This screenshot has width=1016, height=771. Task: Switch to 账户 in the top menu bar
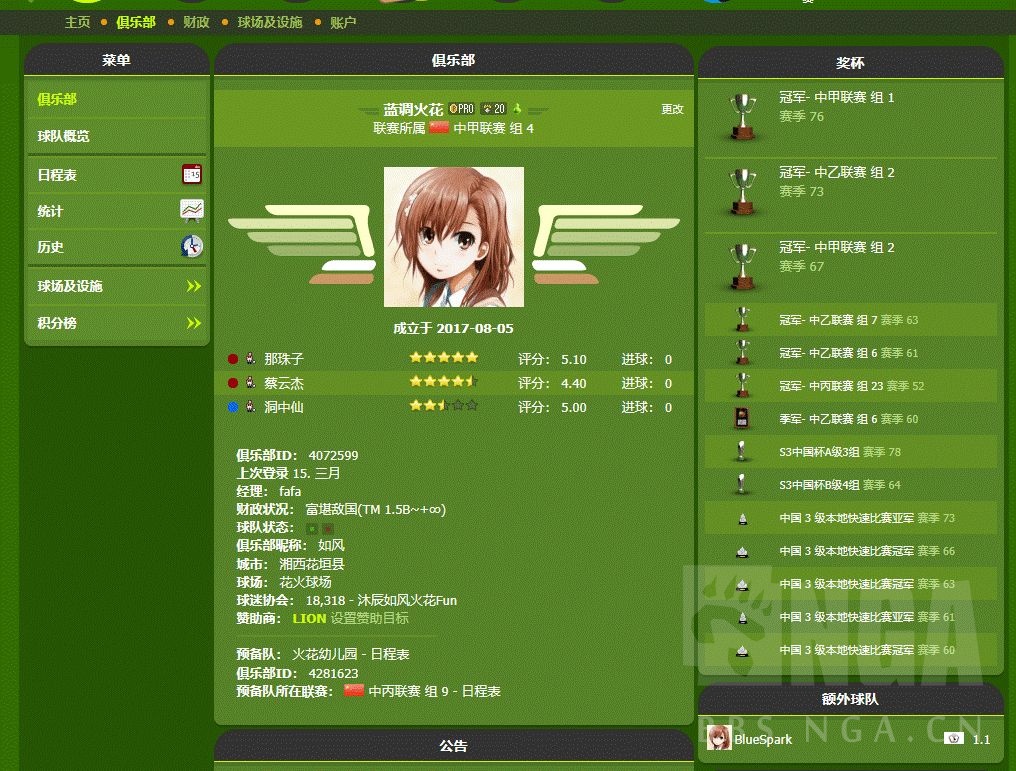pos(343,21)
